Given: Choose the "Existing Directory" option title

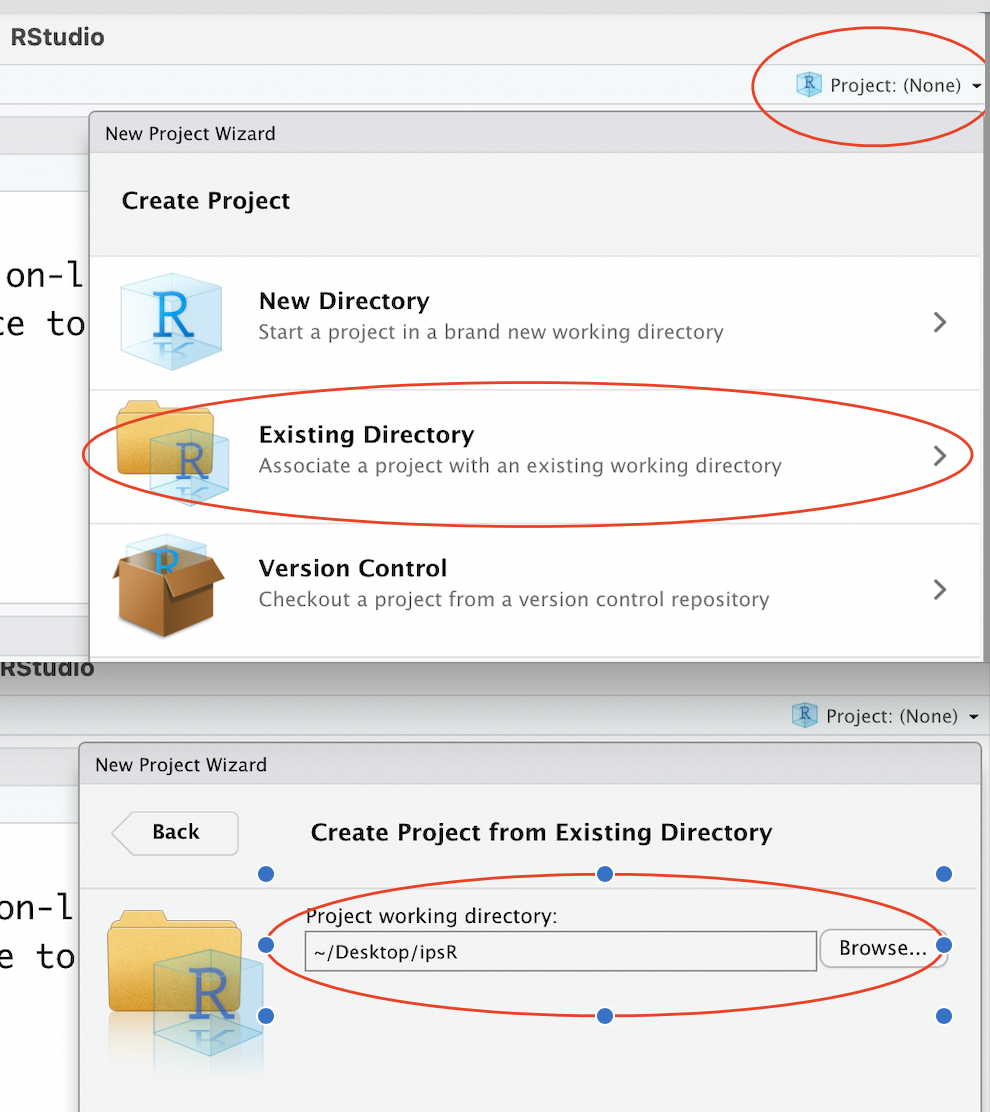Looking at the screenshot, I should click(366, 435).
